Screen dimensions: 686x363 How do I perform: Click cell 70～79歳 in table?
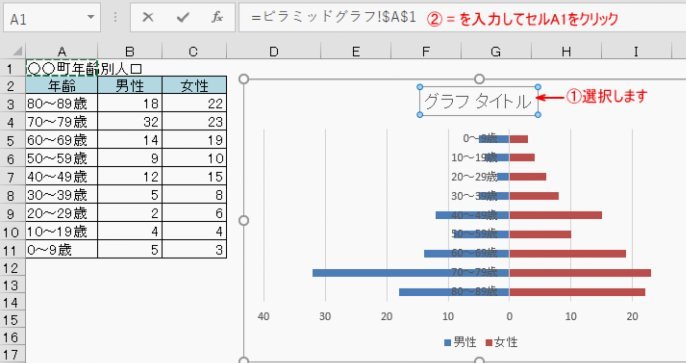pos(62,122)
